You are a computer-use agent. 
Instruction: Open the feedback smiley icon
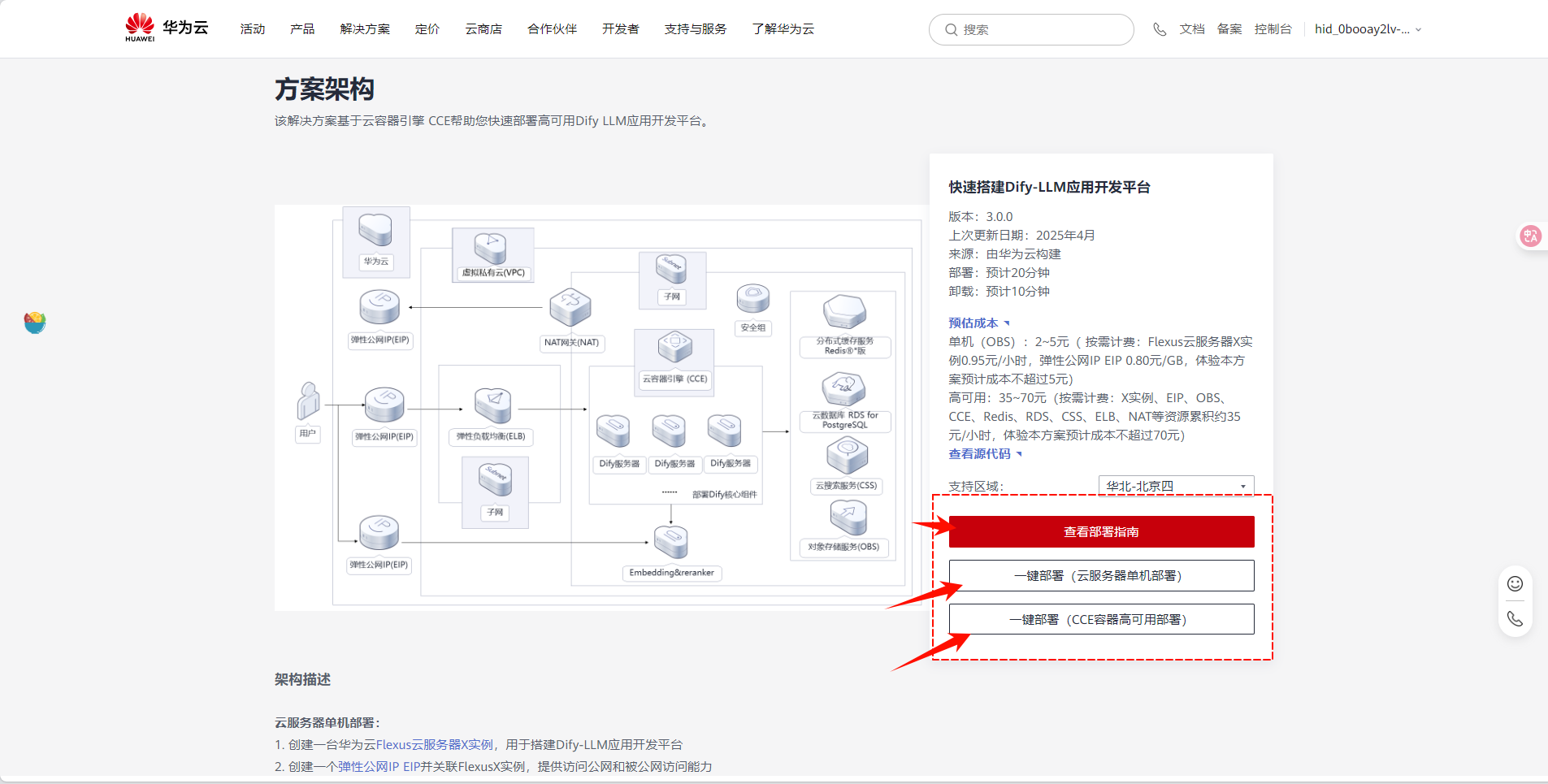pyautogui.click(x=1515, y=583)
